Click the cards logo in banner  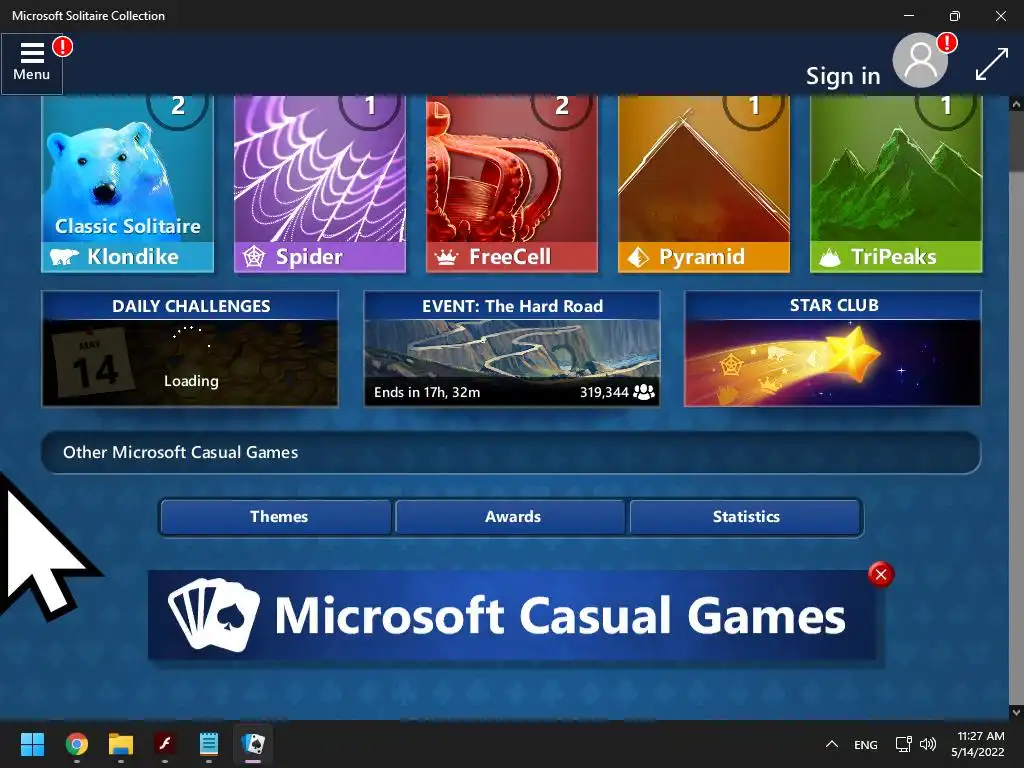[x=214, y=615]
